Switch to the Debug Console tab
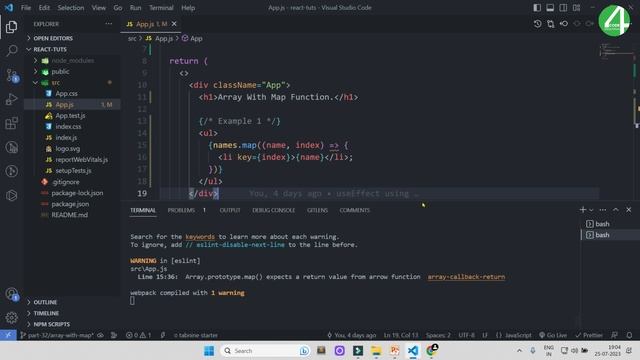The height and width of the screenshot is (360, 640). (x=273, y=210)
